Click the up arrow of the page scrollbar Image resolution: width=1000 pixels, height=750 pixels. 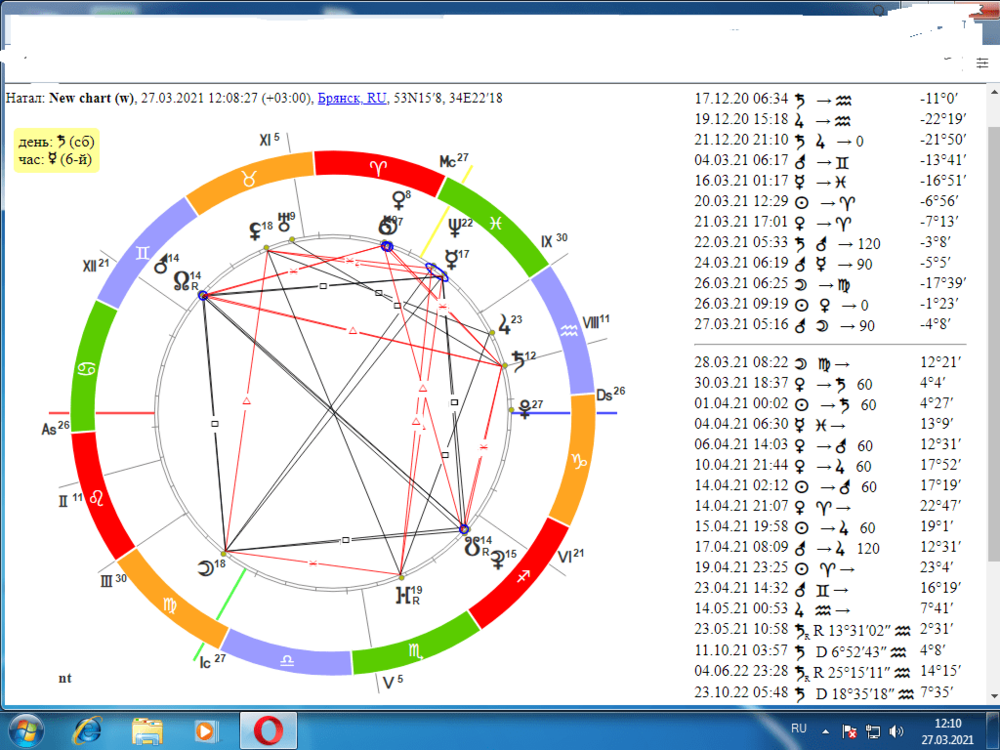pyautogui.click(x=994, y=92)
